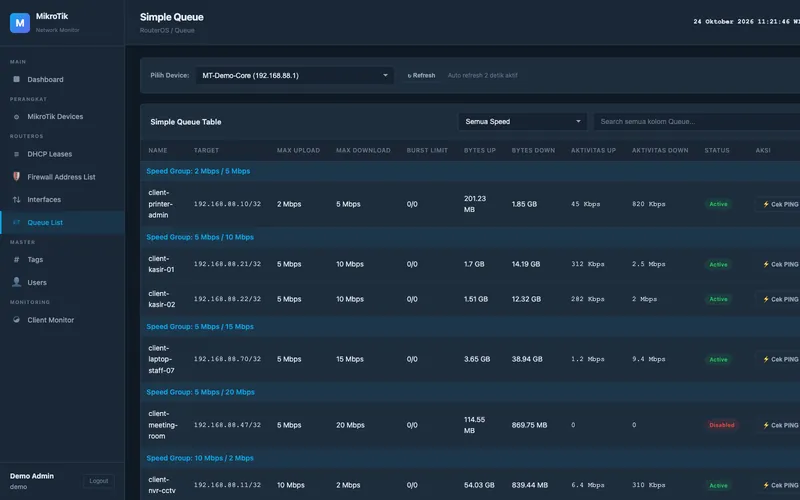The image size is (800, 500).
Task: Click the Dashboard sidebar icon
Action: coord(16,79)
